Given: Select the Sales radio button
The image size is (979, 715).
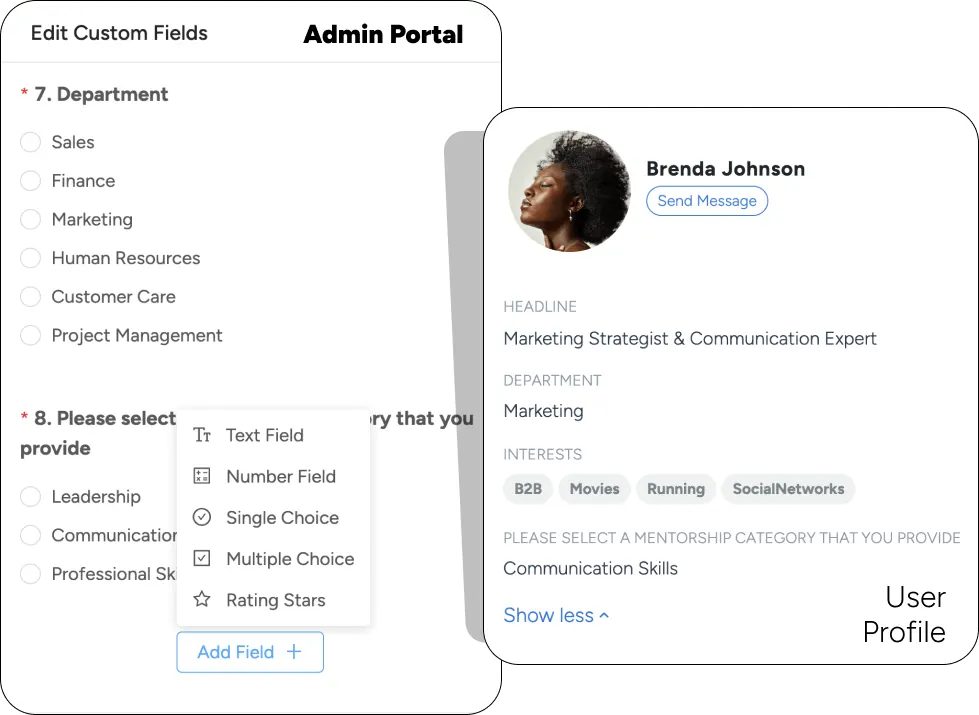Looking at the screenshot, I should tap(30, 142).
